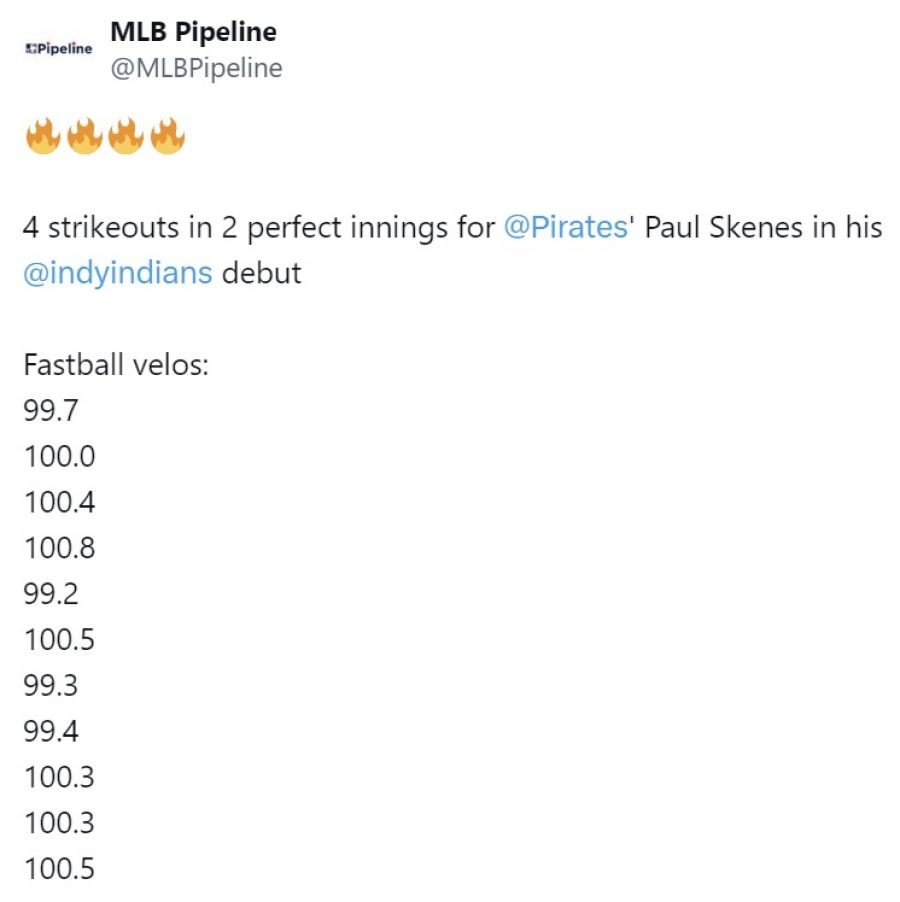Click the 100.0 velocity reading

click(59, 456)
